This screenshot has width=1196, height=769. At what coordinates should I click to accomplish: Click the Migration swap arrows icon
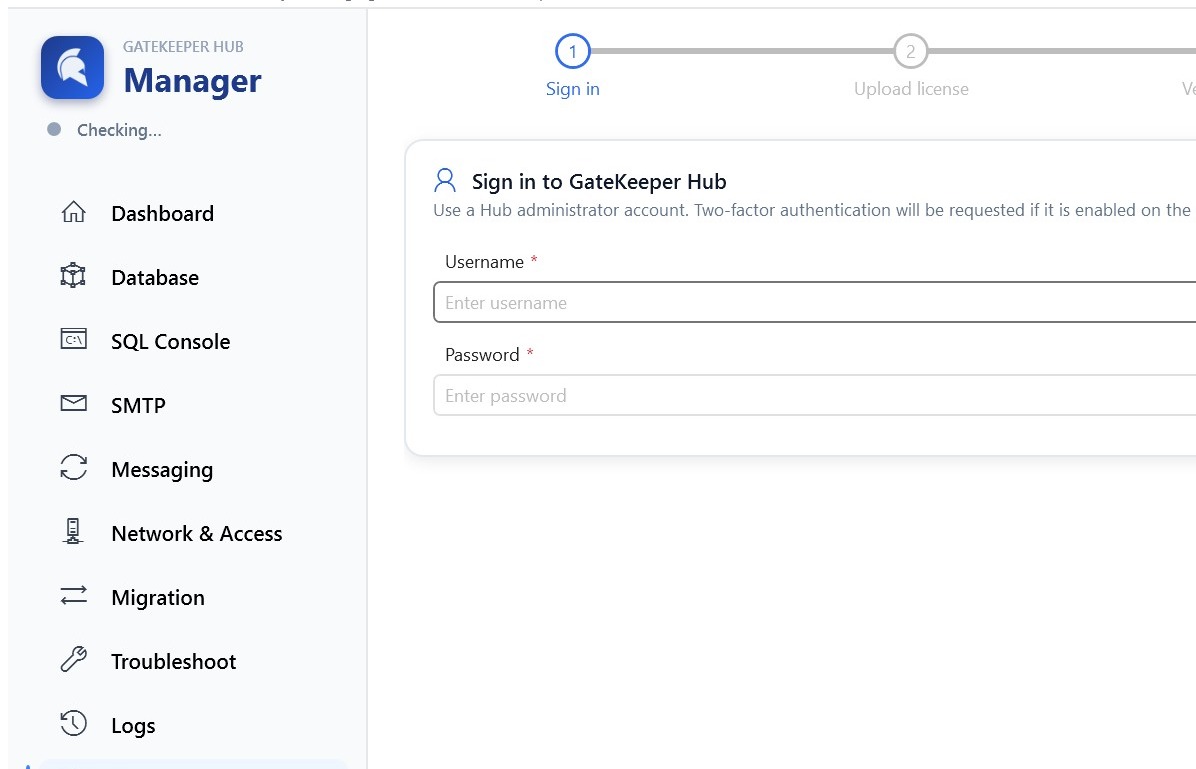point(73,595)
